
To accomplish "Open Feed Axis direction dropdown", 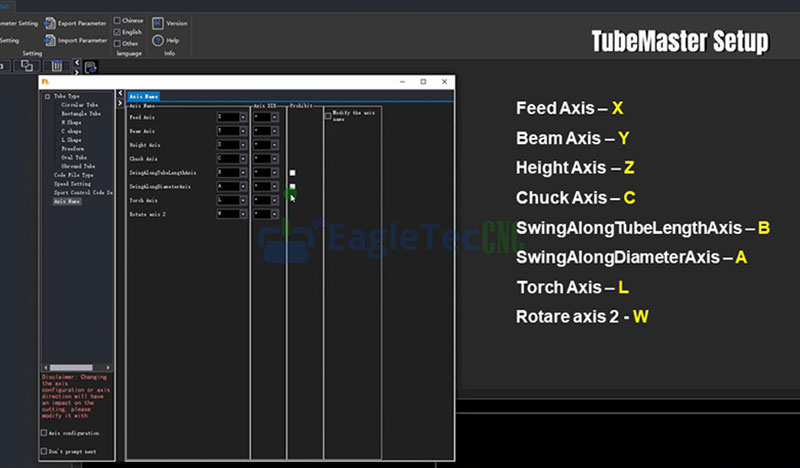I will (x=274, y=117).
